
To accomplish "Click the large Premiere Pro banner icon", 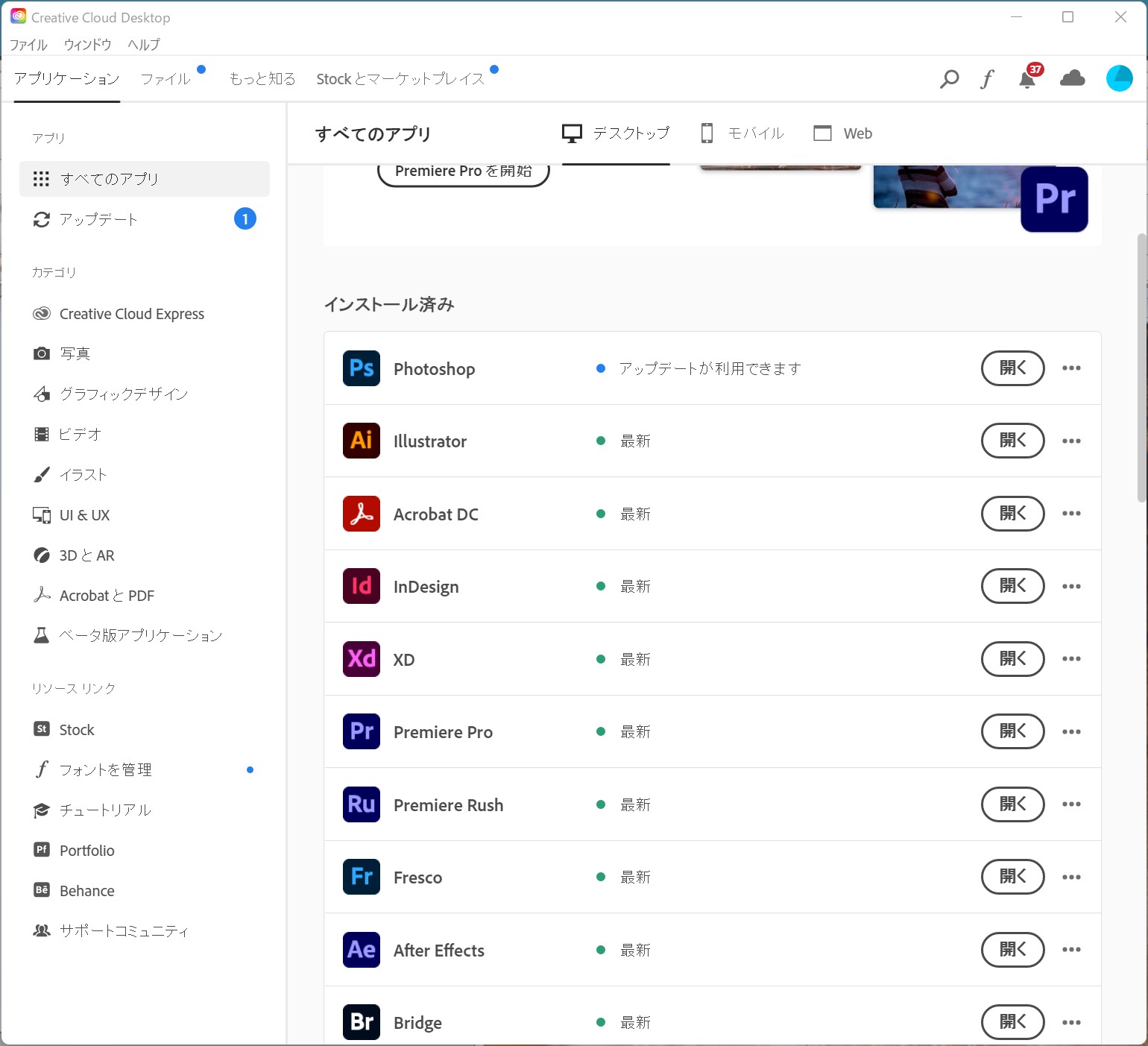I will coord(1054,199).
